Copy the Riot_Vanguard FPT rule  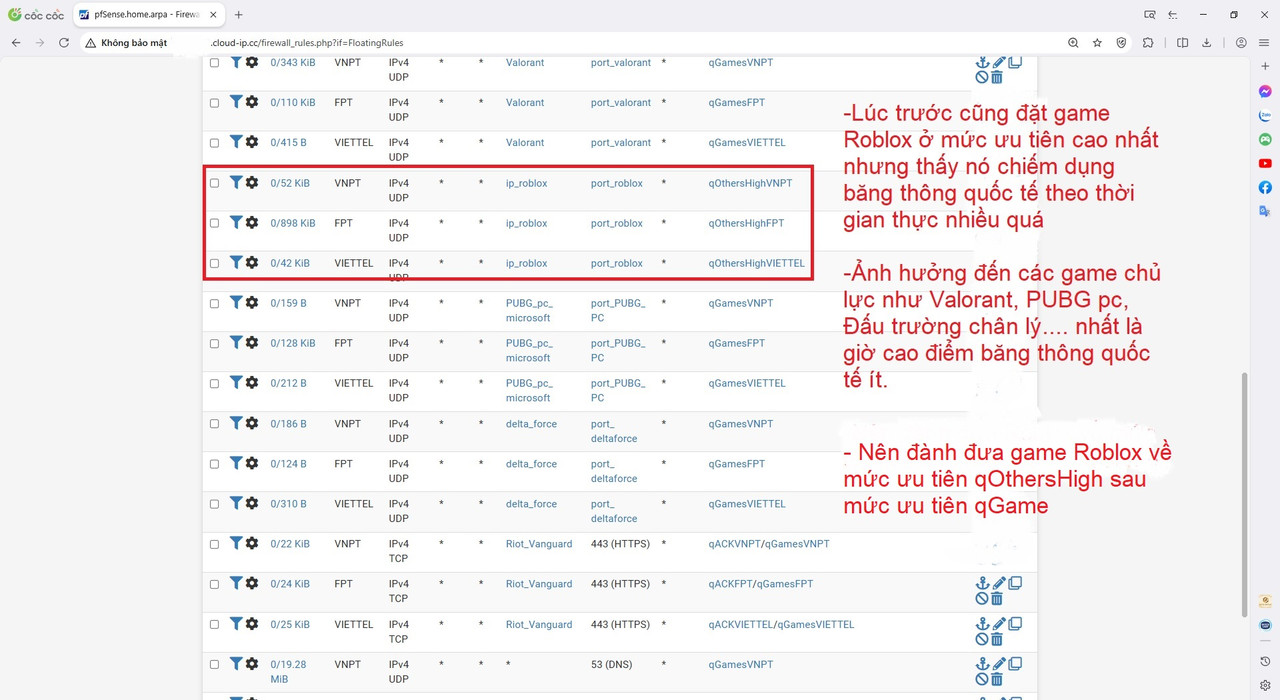coord(1015,583)
